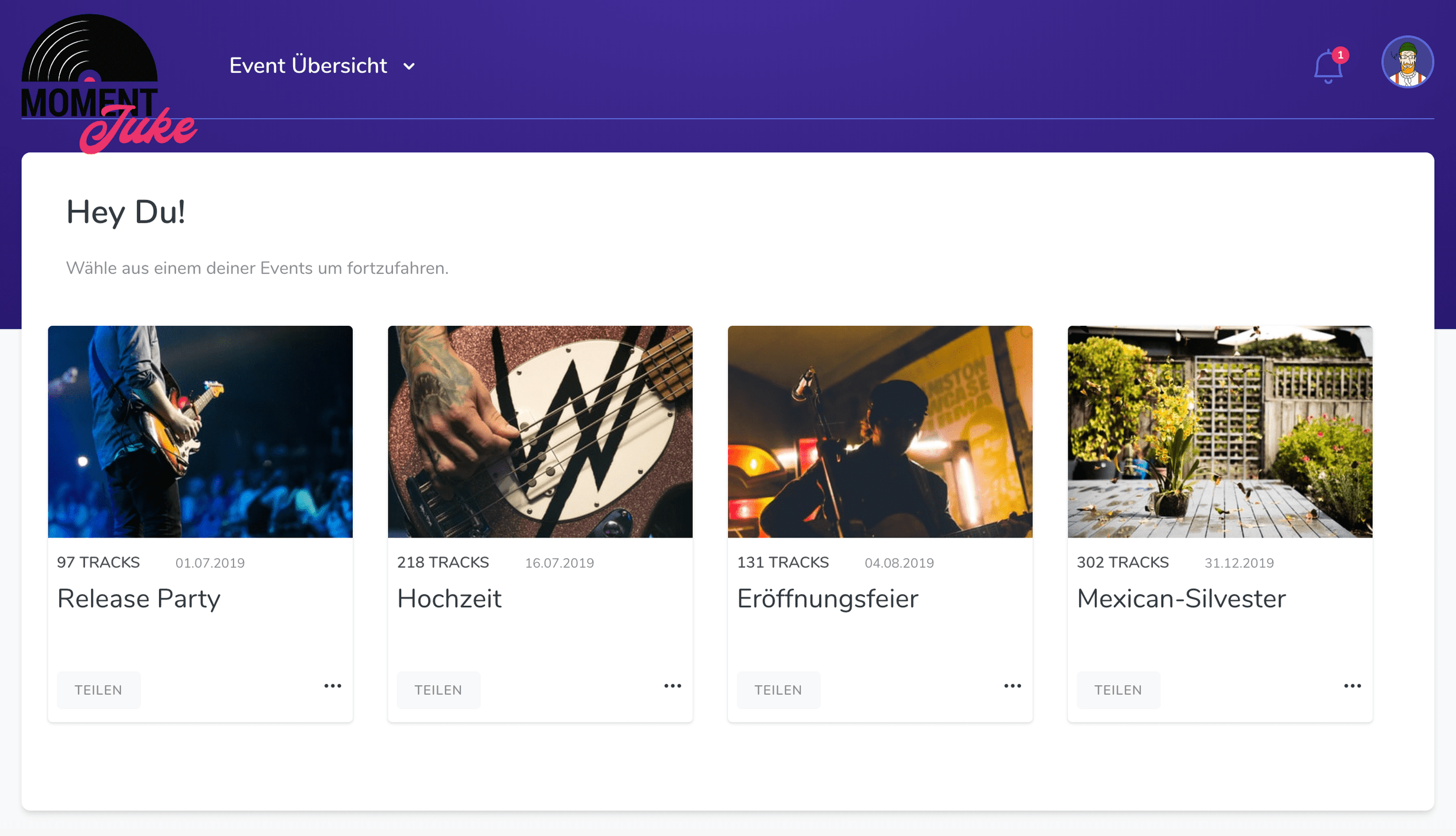Viewport: 1456px width, 836px height.
Task: Click the Wähle aus einem deiner Events text
Action: [257, 268]
